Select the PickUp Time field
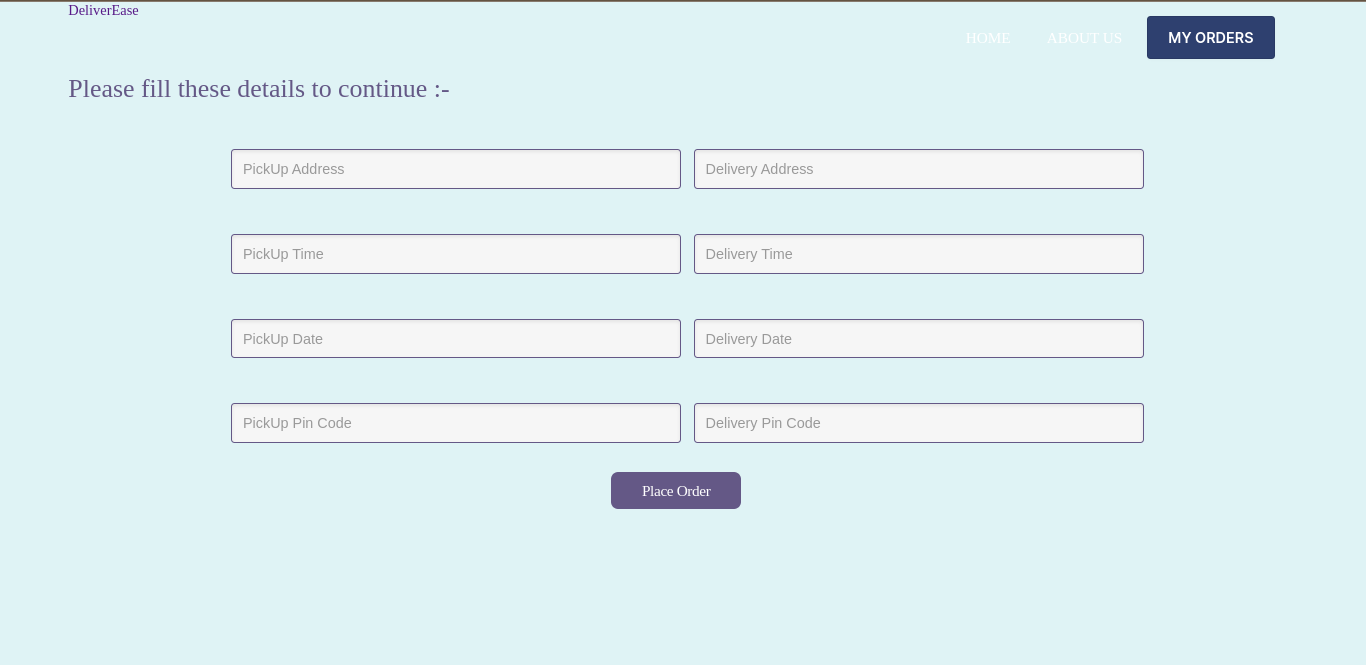This screenshot has width=1366, height=665. (x=456, y=254)
